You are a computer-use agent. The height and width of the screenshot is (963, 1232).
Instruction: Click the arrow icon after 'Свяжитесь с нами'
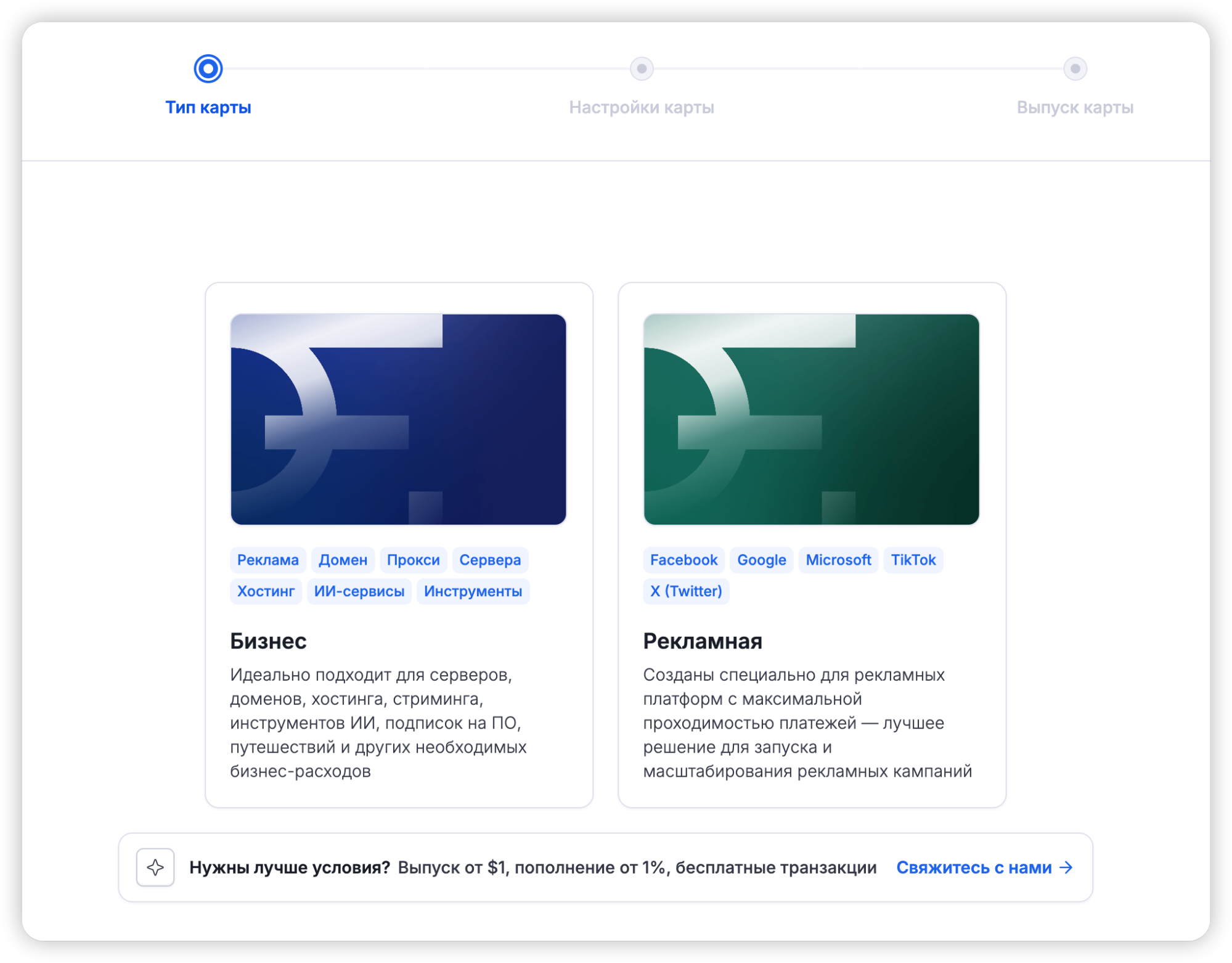point(1066,867)
